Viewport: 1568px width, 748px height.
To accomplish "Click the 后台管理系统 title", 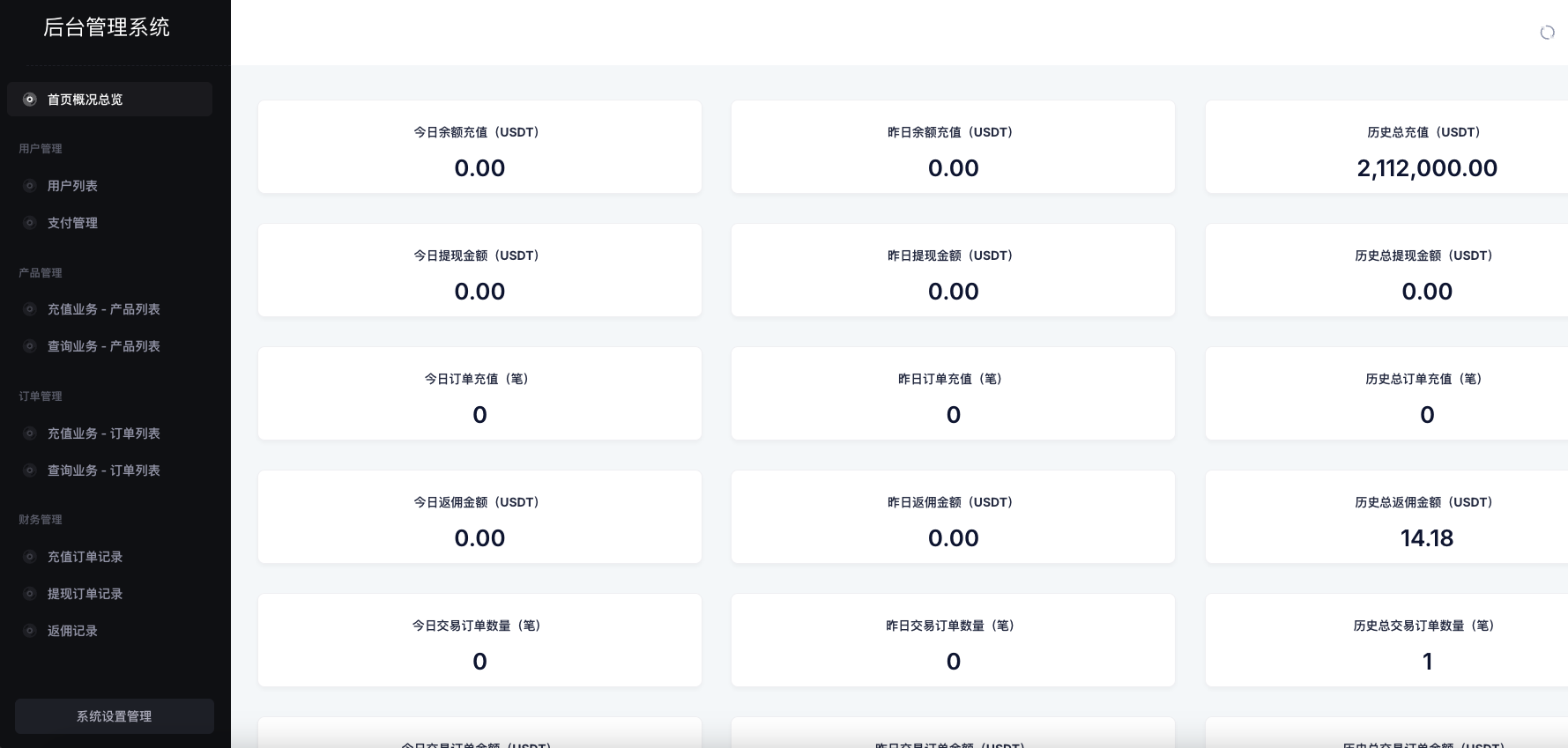I will (x=107, y=27).
